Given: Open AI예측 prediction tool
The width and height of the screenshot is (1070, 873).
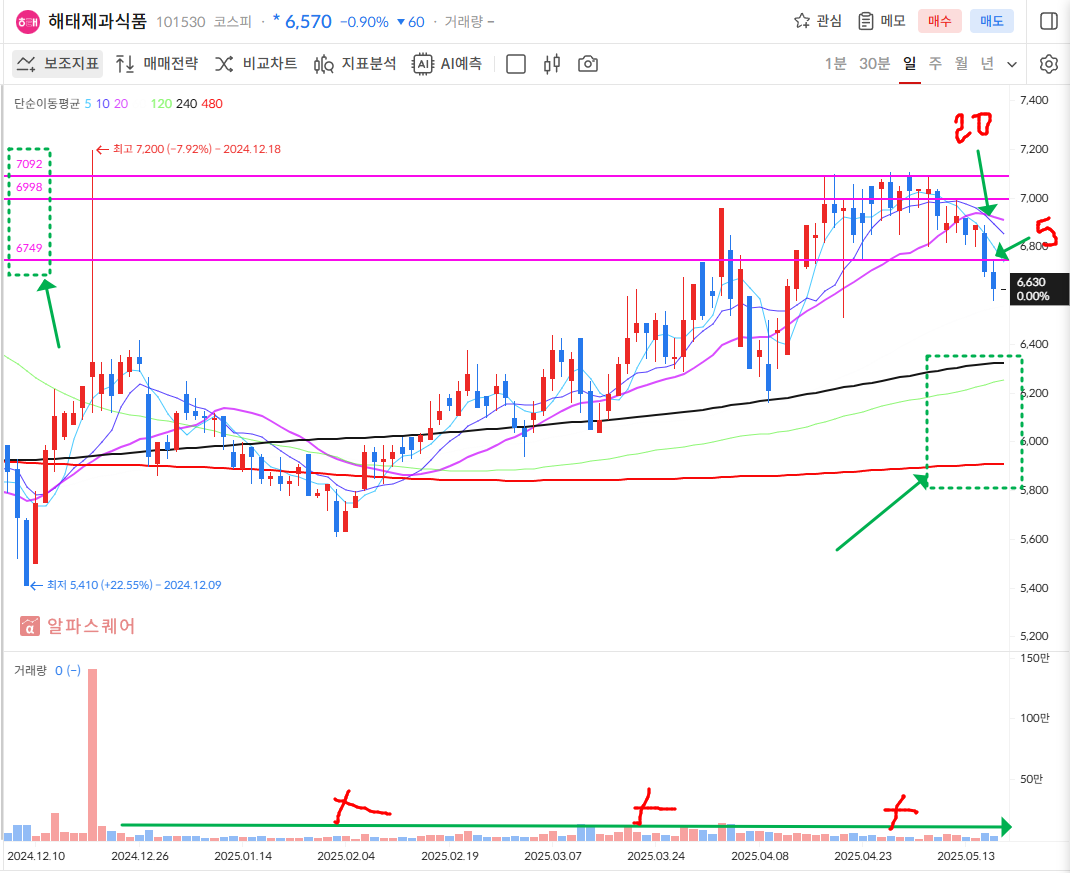Looking at the screenshot, I should (x=448, y=64).
